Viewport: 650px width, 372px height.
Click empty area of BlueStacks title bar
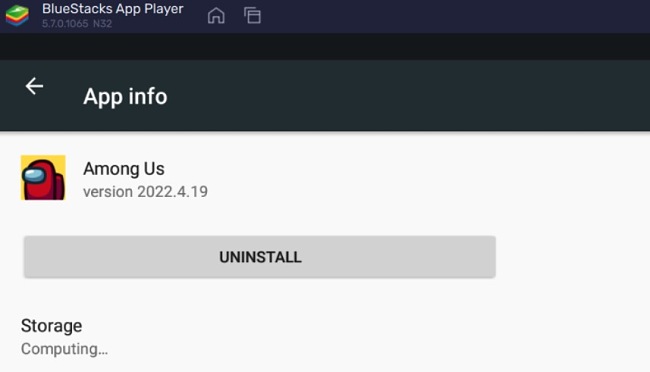point(456,17)
